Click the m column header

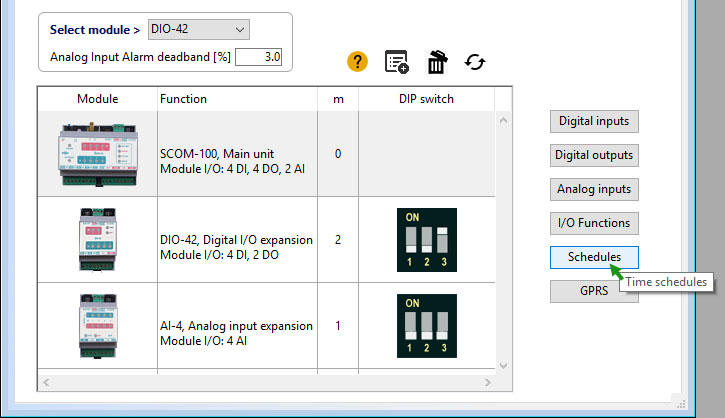(338, 99)
